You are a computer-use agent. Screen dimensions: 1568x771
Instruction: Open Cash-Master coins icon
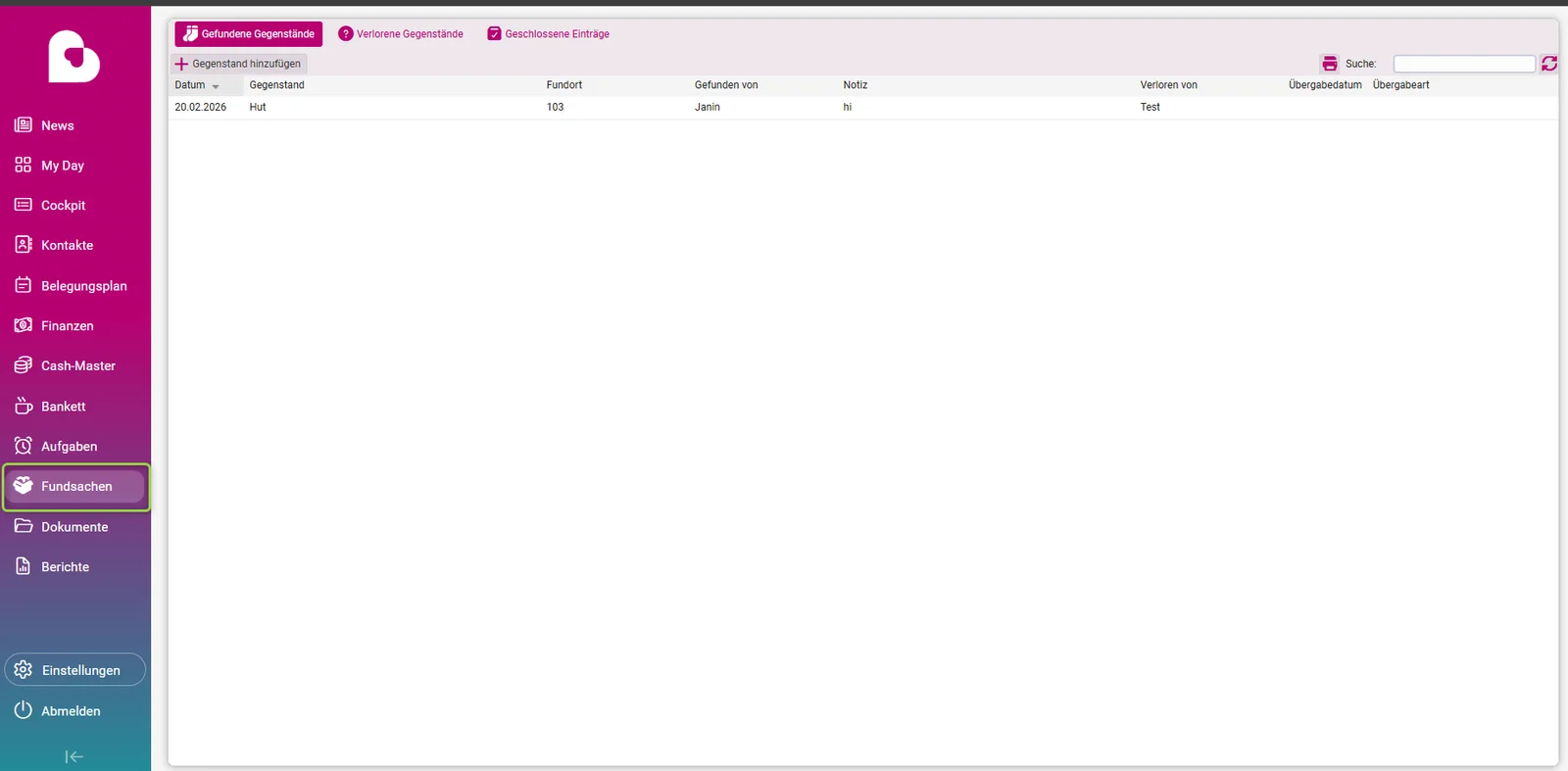click(x=24, y=365)
